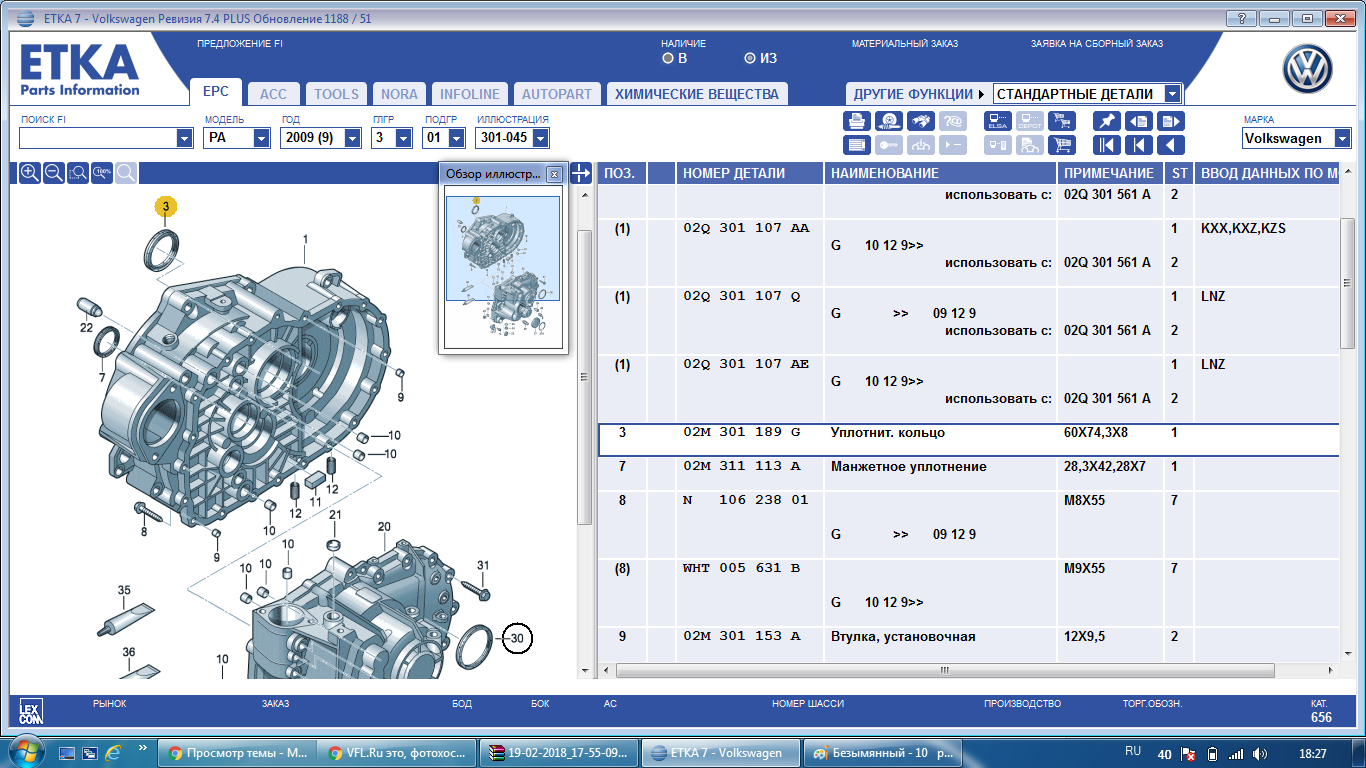The width and height of the screenshot is (1366, 768).
Task: Select the zoom-to-area magnifier tool
Action: [x=78, y=173]
